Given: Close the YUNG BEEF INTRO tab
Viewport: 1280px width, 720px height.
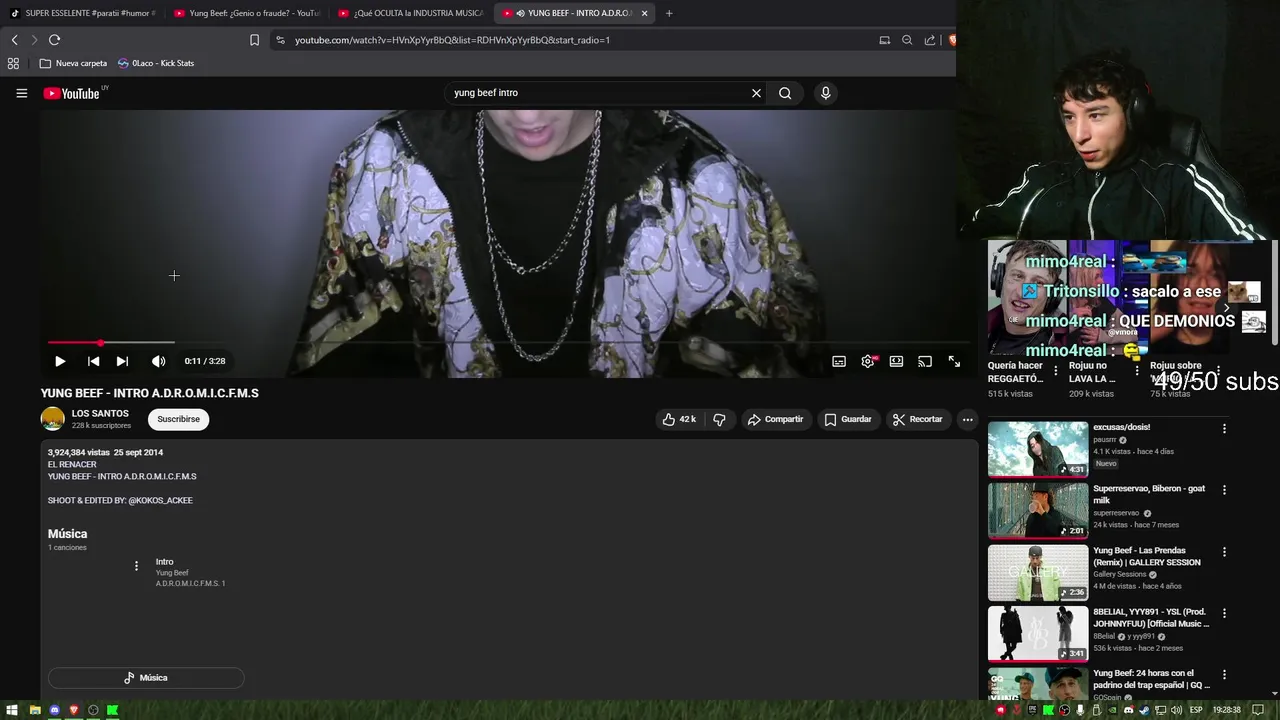Looking at the screenshot, I should tap(645, 13).
